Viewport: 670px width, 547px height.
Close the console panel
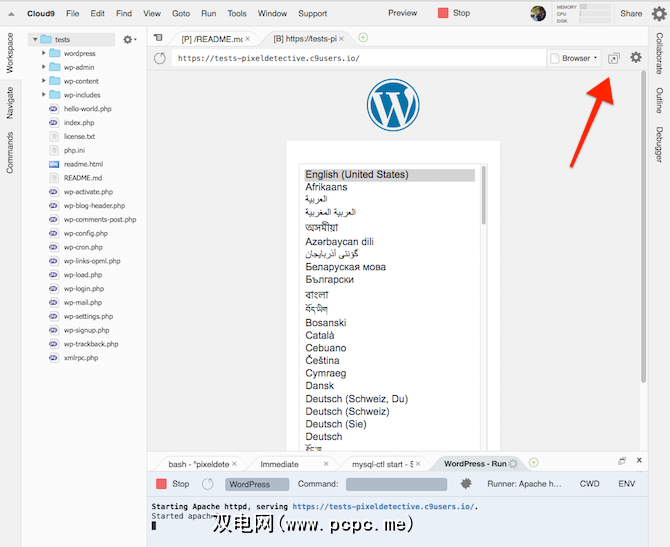click(639, 460)
